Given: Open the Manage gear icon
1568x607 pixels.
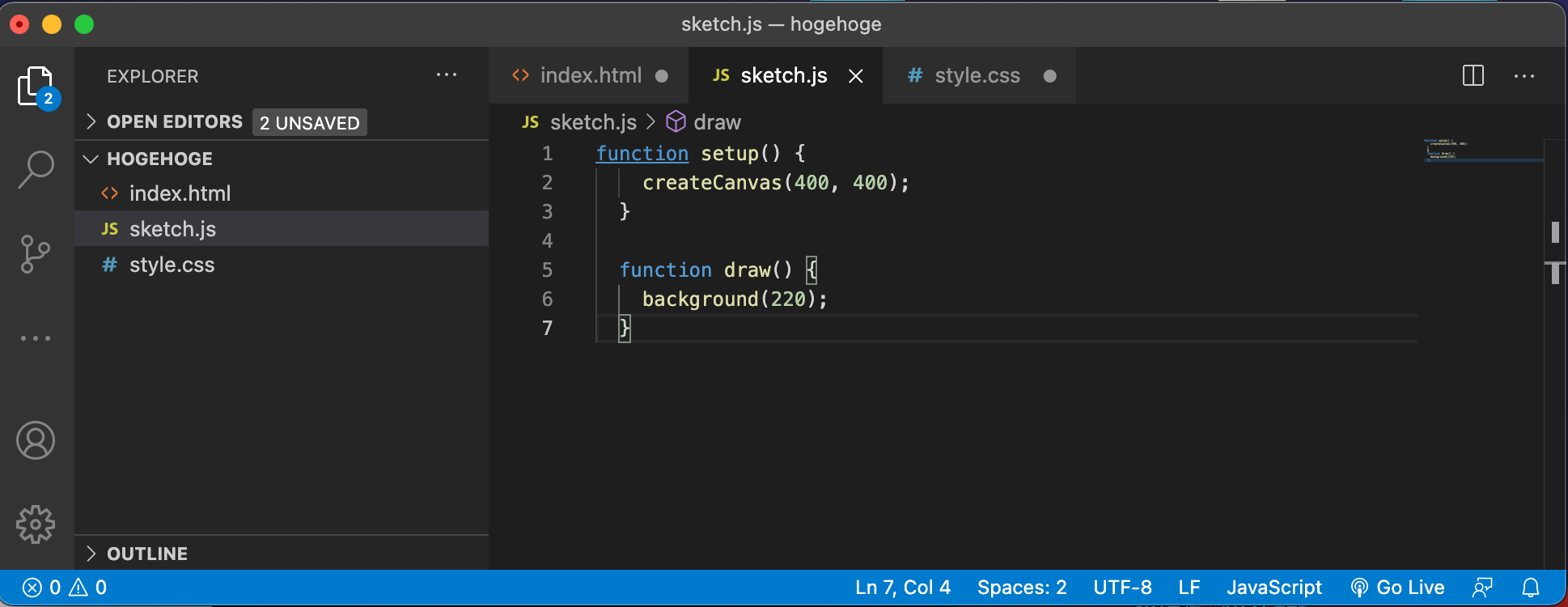Looking at the screenshot, I should tap(36, 524).
